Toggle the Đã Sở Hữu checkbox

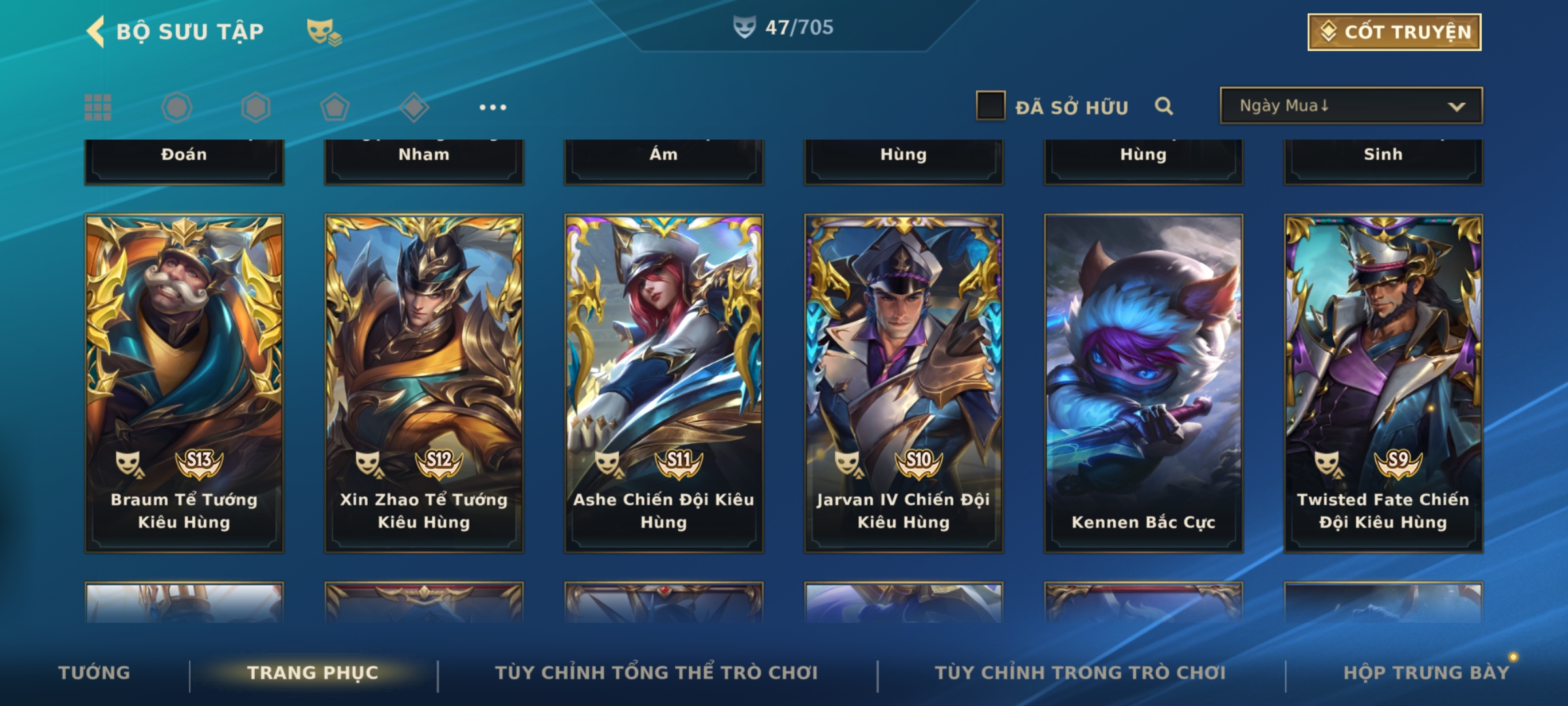pyautogui.click(x=990, y=106)
